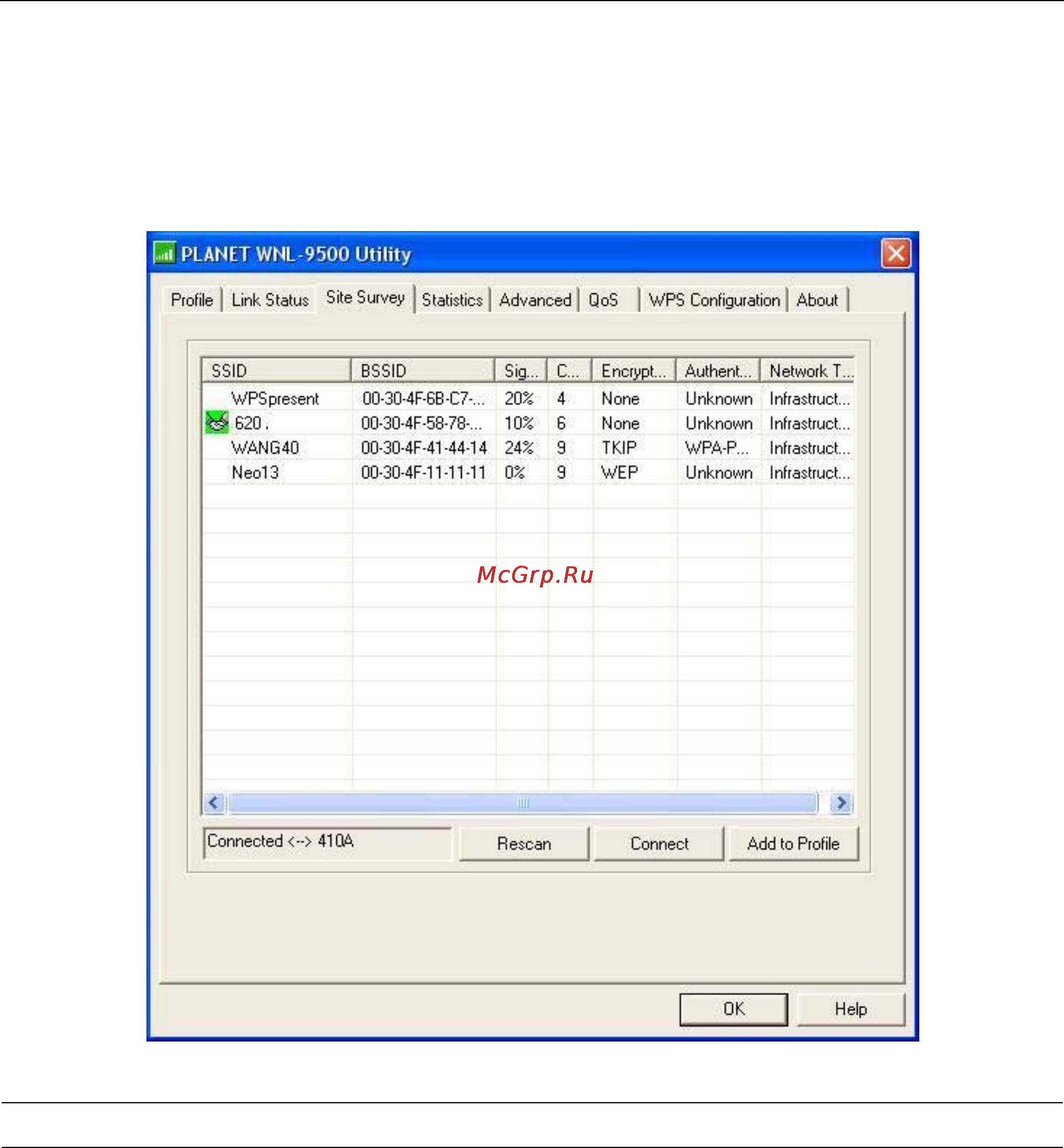Click the Connected <--> 410A status field

[x=328, y=843]
